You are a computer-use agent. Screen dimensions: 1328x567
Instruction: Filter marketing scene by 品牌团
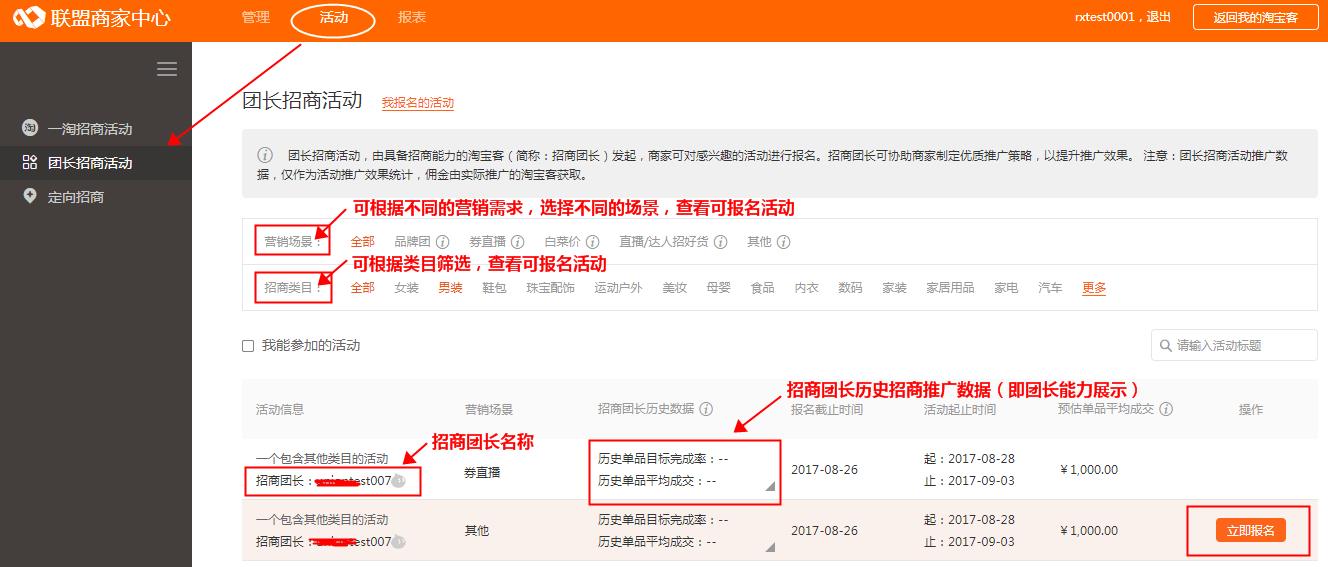412,242
